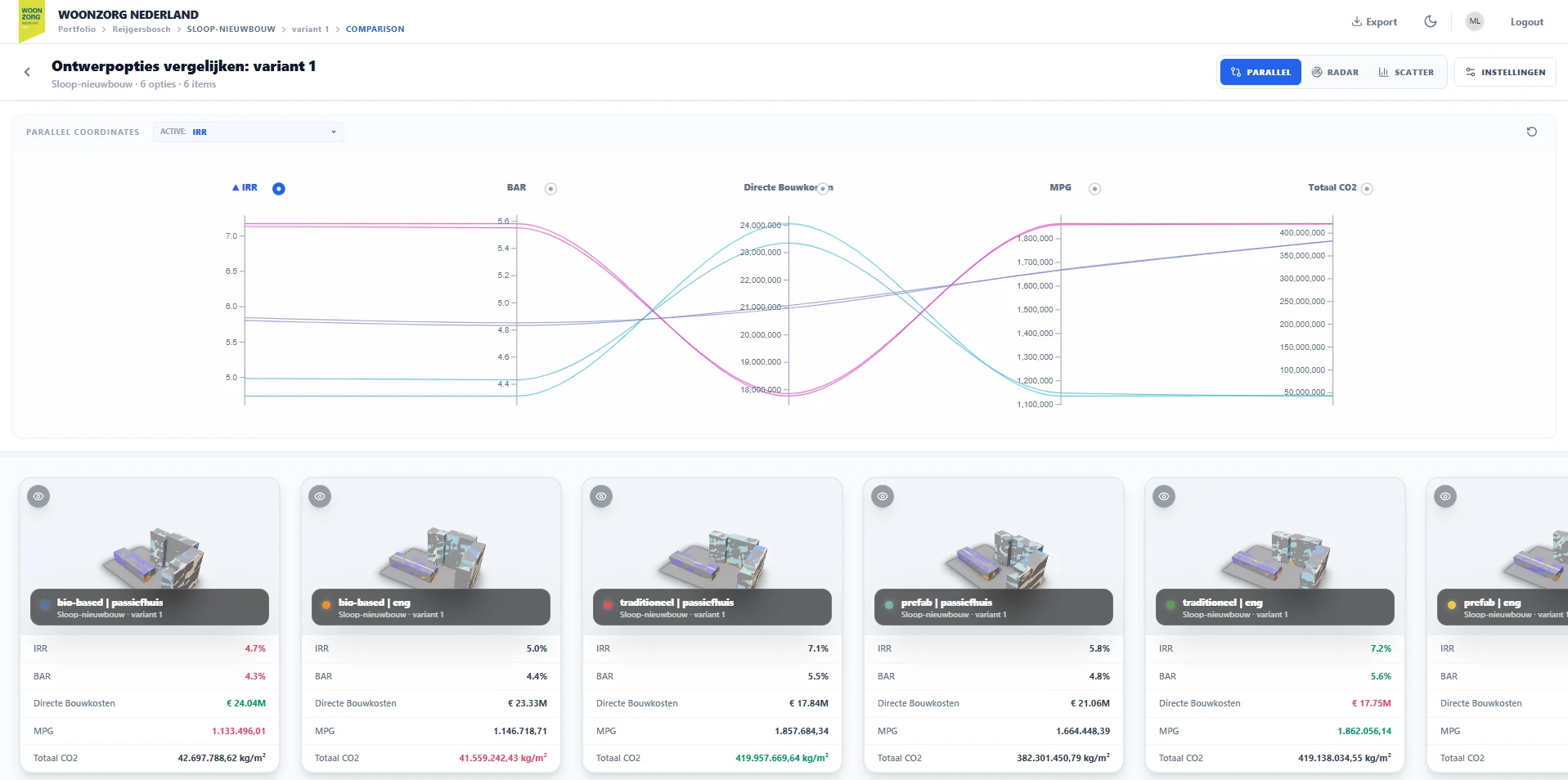The width and height of the screenshot is (1568, 780).
Task: Select the Totaal CO2 axis radio
Action: [1367, 189]
